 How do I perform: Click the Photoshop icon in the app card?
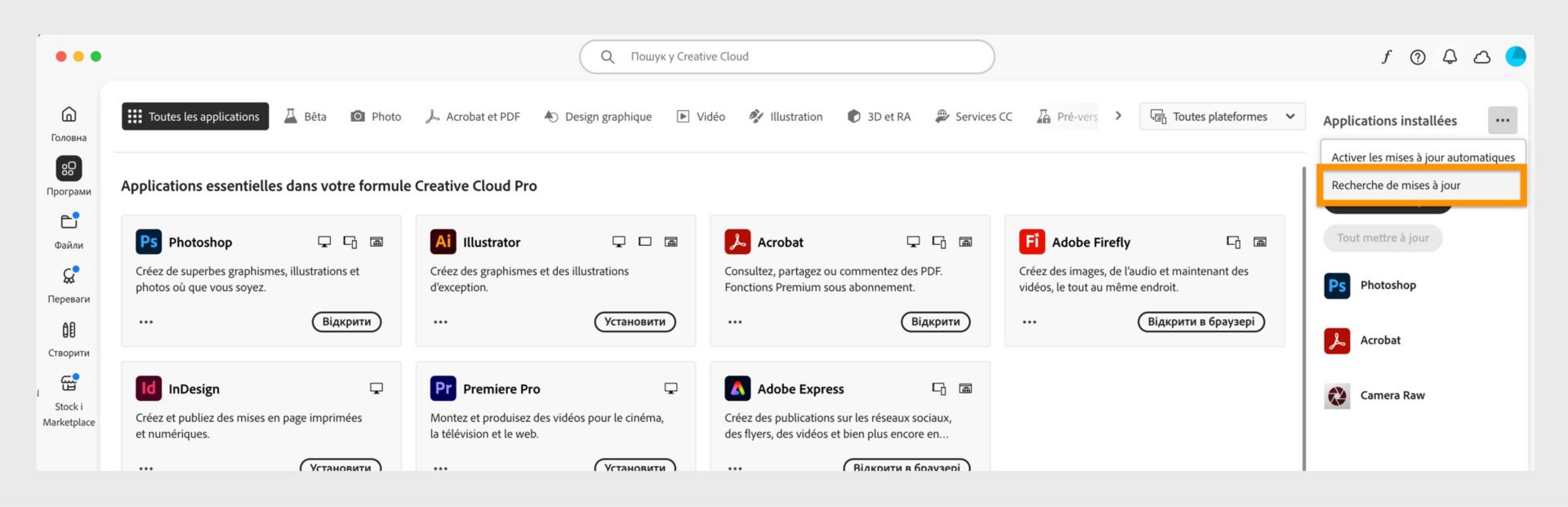coord(149,242)
